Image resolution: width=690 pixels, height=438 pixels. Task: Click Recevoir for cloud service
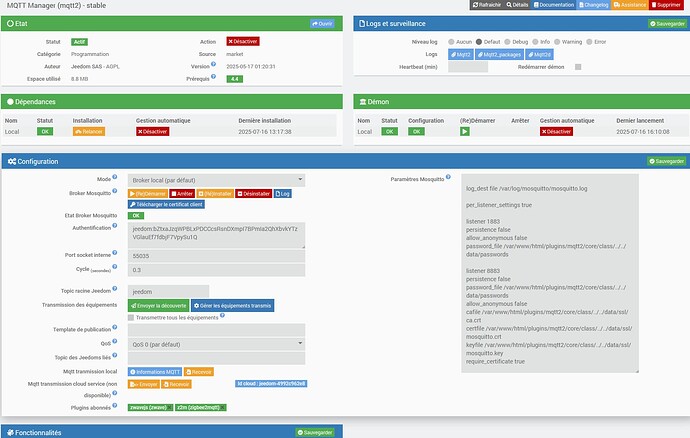(x=176, y=384)
